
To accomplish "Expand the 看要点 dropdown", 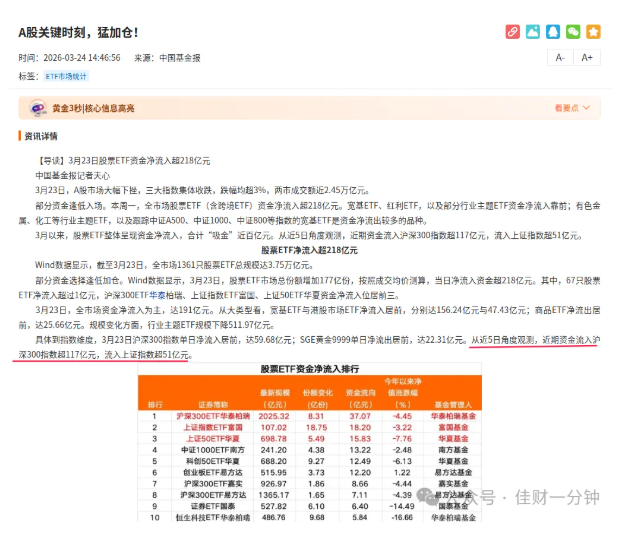I will [572, 108].
